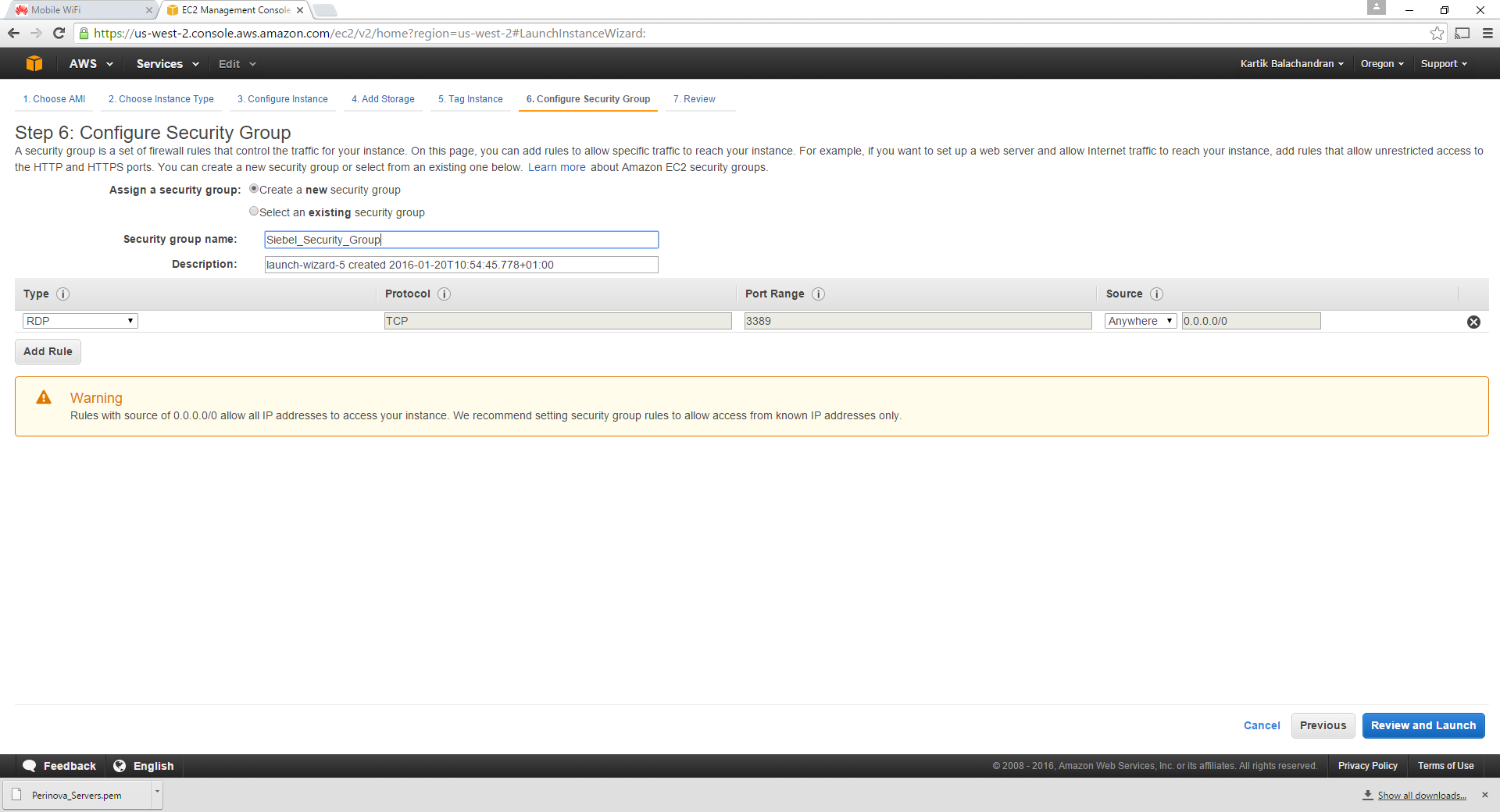Expand the Edit menu

pyautogui.click(x=237, y=64)
